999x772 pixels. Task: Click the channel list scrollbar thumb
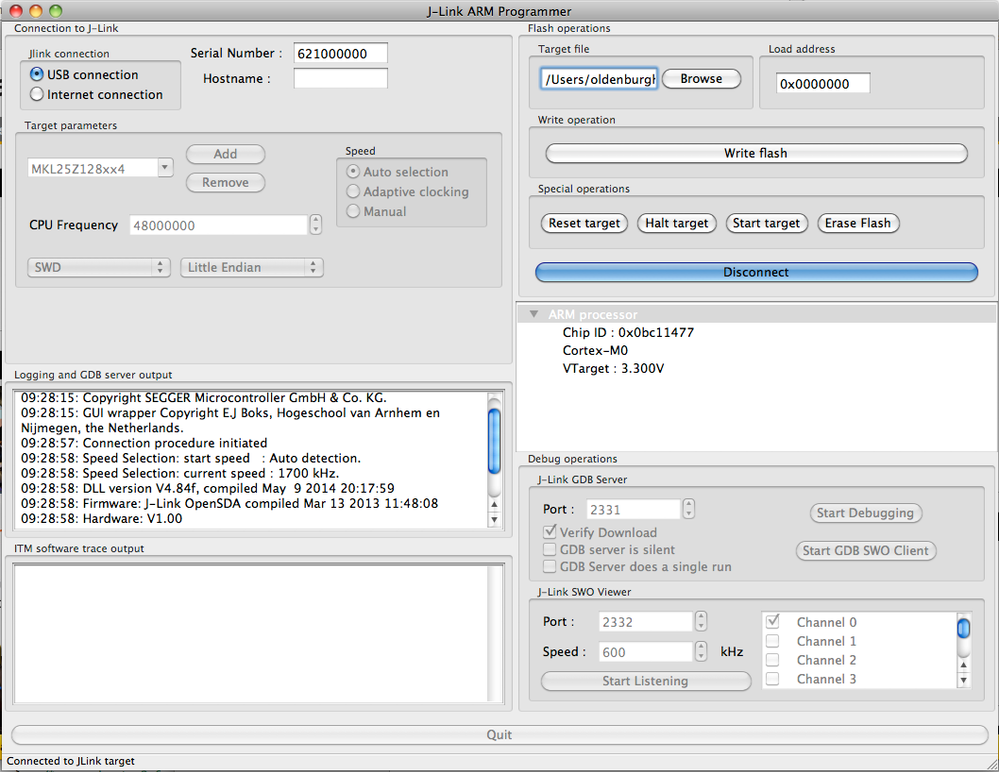(x=963, y=628)
